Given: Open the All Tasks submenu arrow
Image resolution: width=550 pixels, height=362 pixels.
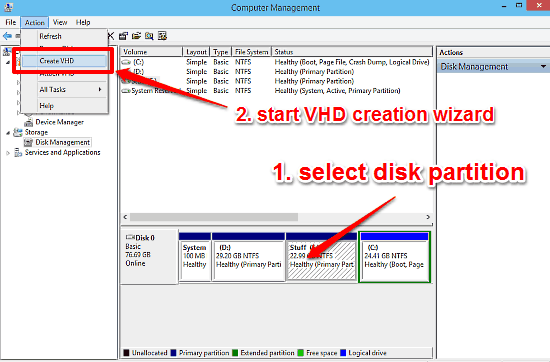Looking at the screenshot, I should click(x=100, y=89).
